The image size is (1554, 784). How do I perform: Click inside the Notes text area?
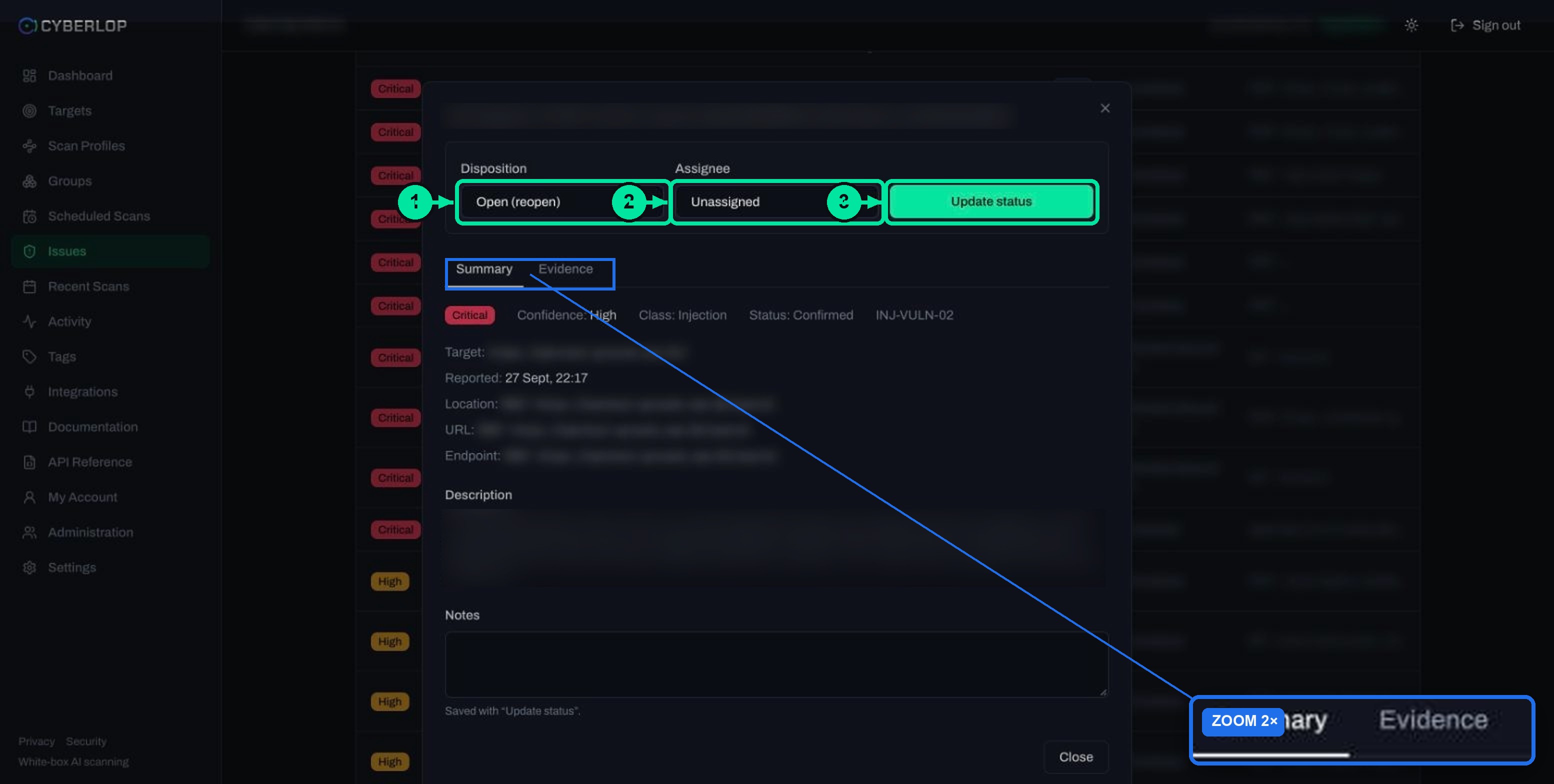click(x=776, y=664)
